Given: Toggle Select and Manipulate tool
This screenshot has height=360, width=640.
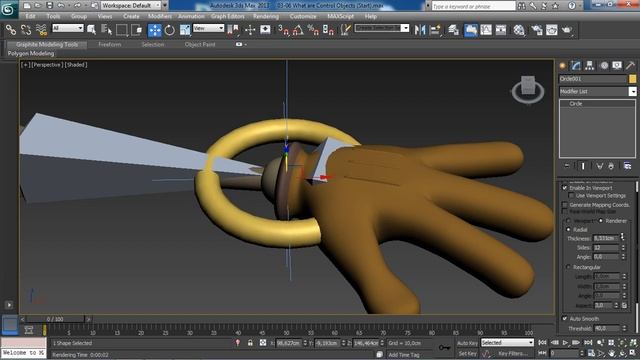Looking at the screenshot, I should coord(250,30).
